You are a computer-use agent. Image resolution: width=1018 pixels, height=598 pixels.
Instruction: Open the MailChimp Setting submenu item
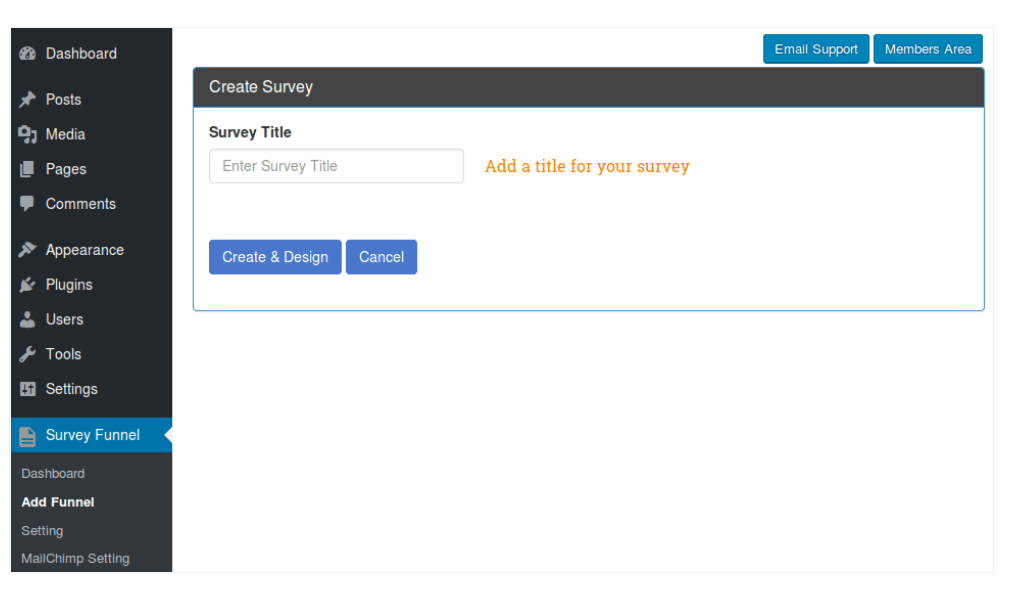[75, 558]
